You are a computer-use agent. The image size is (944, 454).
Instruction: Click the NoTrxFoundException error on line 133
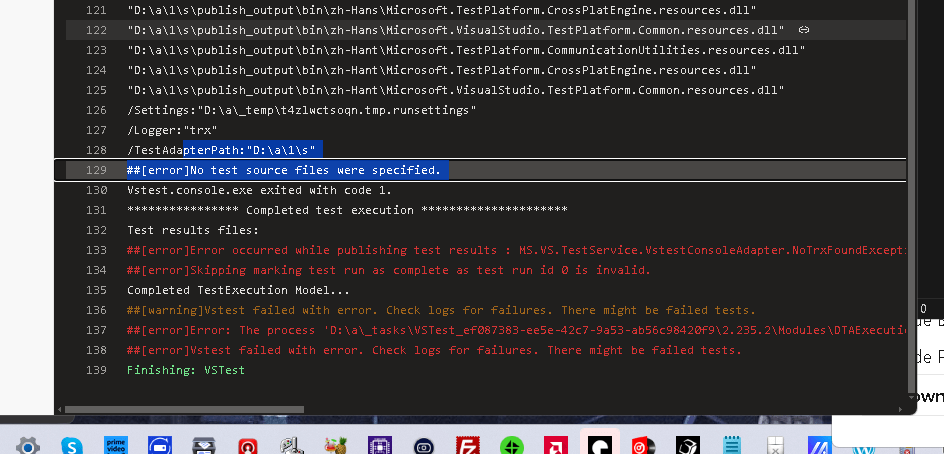pyautogui.click(x=516, y=250)
